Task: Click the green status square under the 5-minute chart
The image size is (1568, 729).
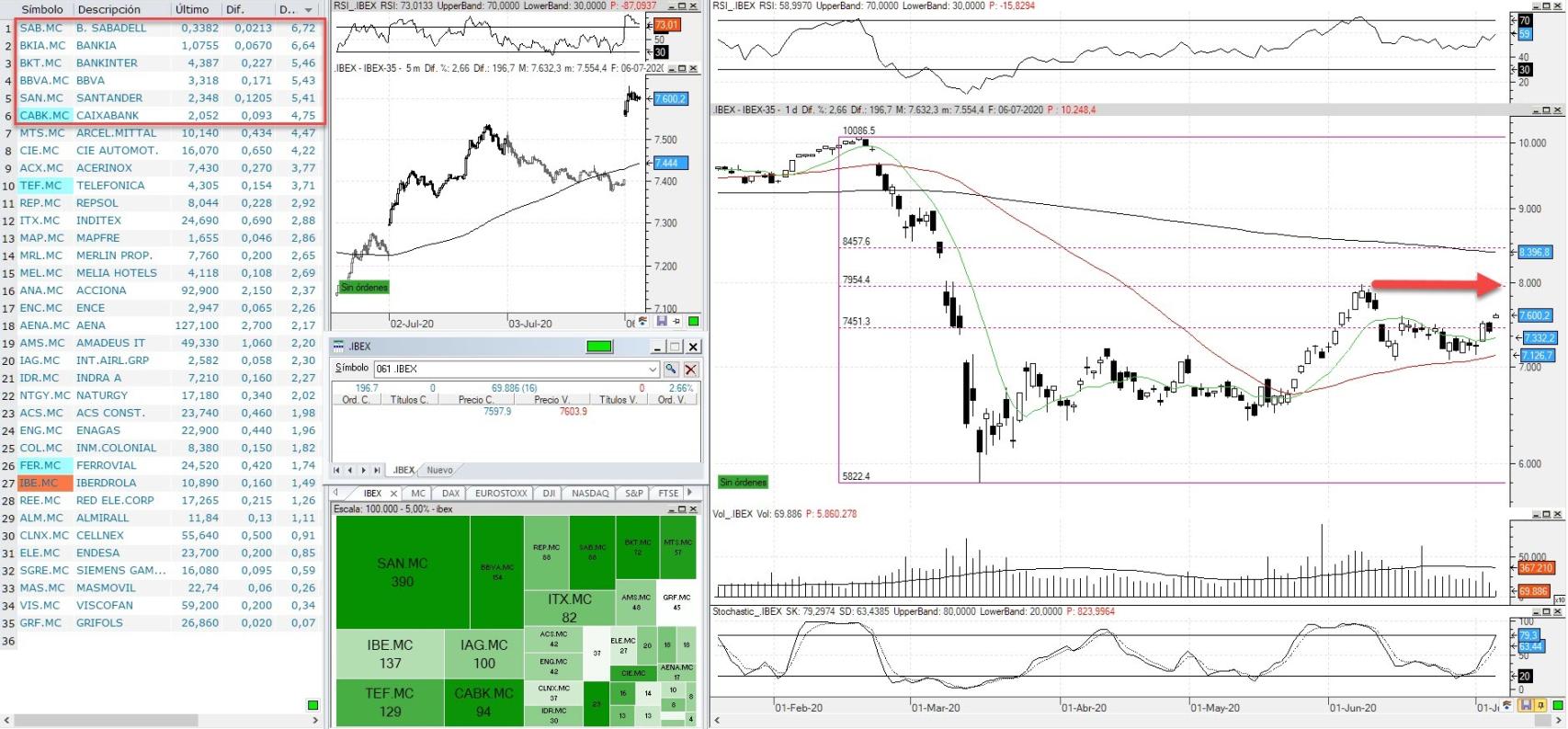Action: 693,321
